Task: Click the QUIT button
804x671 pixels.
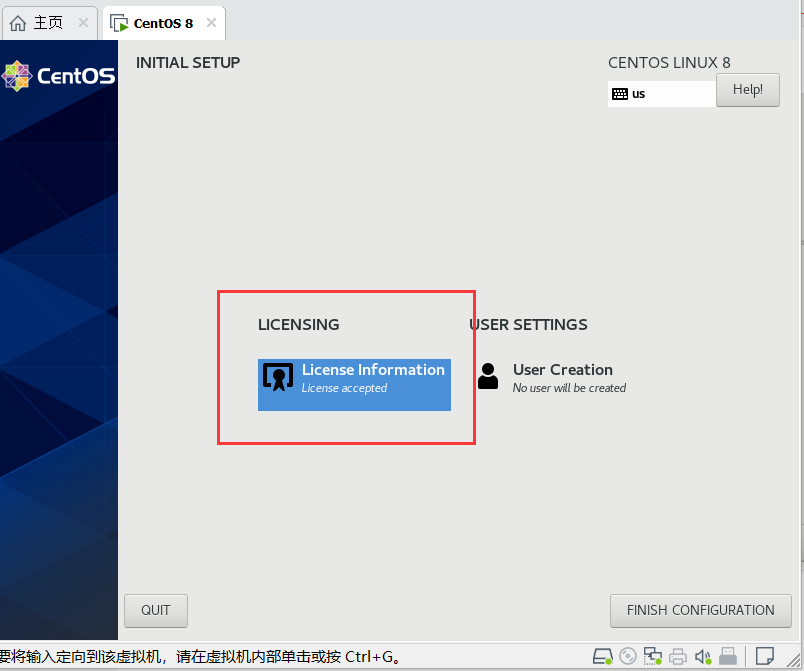Action: pos(156,611)
